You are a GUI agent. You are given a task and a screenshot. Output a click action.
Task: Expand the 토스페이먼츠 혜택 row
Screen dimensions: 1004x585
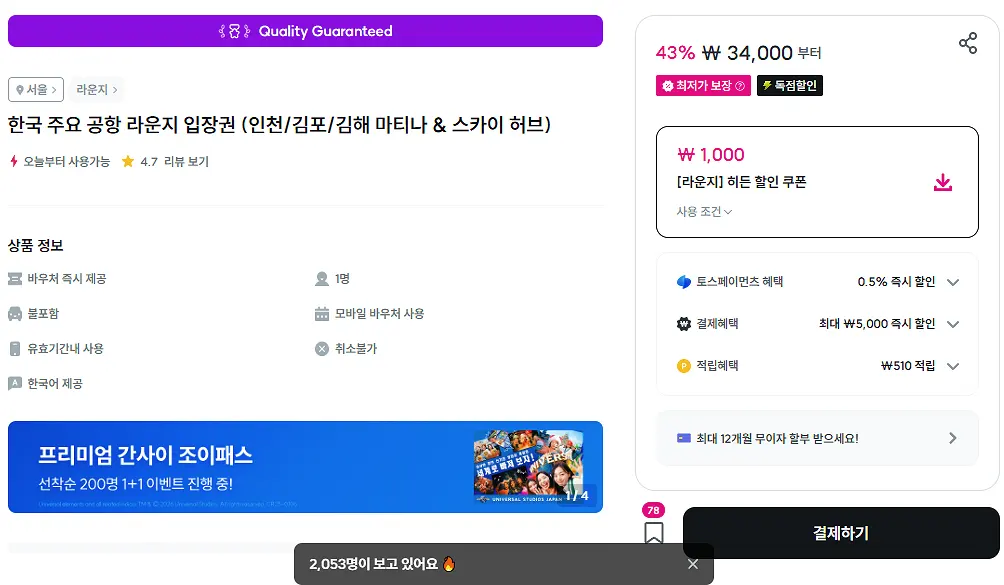[x=817, y=282]
